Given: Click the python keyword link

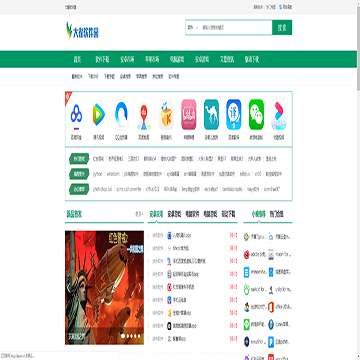Looking at the screenshot, I should (98, 174).
